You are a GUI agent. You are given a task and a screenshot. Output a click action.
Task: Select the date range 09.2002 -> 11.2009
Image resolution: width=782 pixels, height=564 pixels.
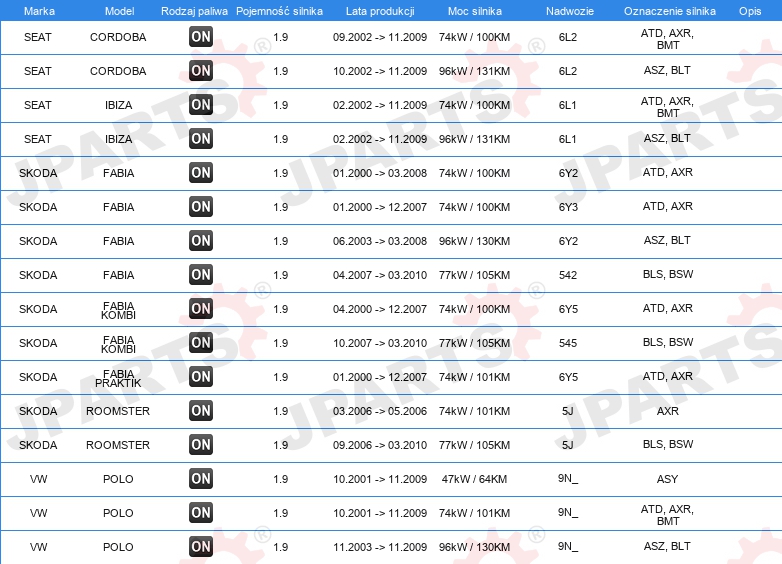[380, 37]
